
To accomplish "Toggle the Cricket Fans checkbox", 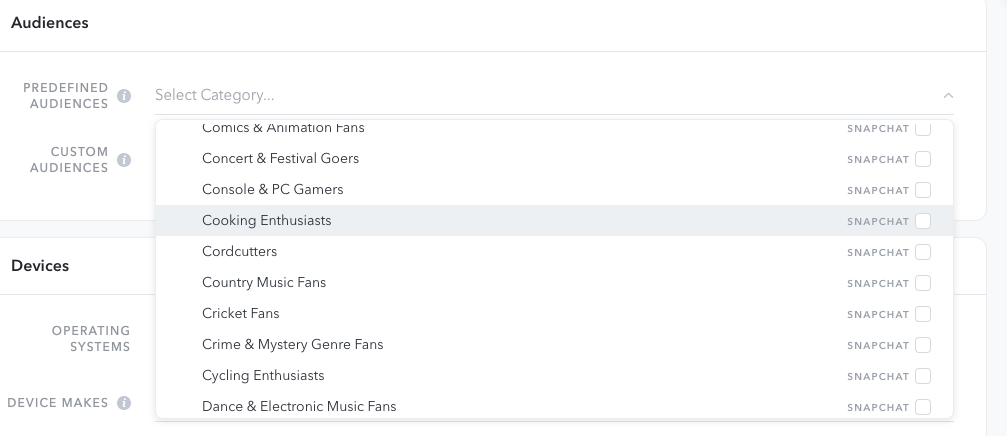I will click(x=923, y=314).
